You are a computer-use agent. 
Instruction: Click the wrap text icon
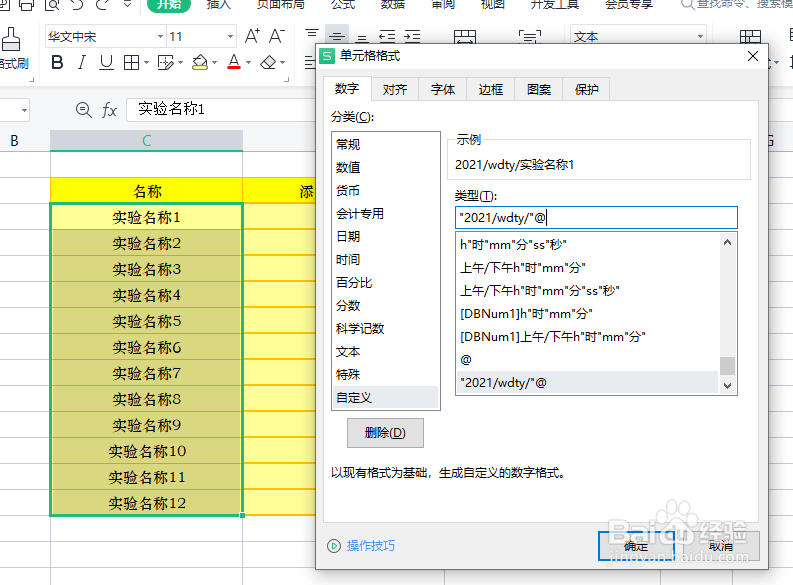[x=530, y=36]
